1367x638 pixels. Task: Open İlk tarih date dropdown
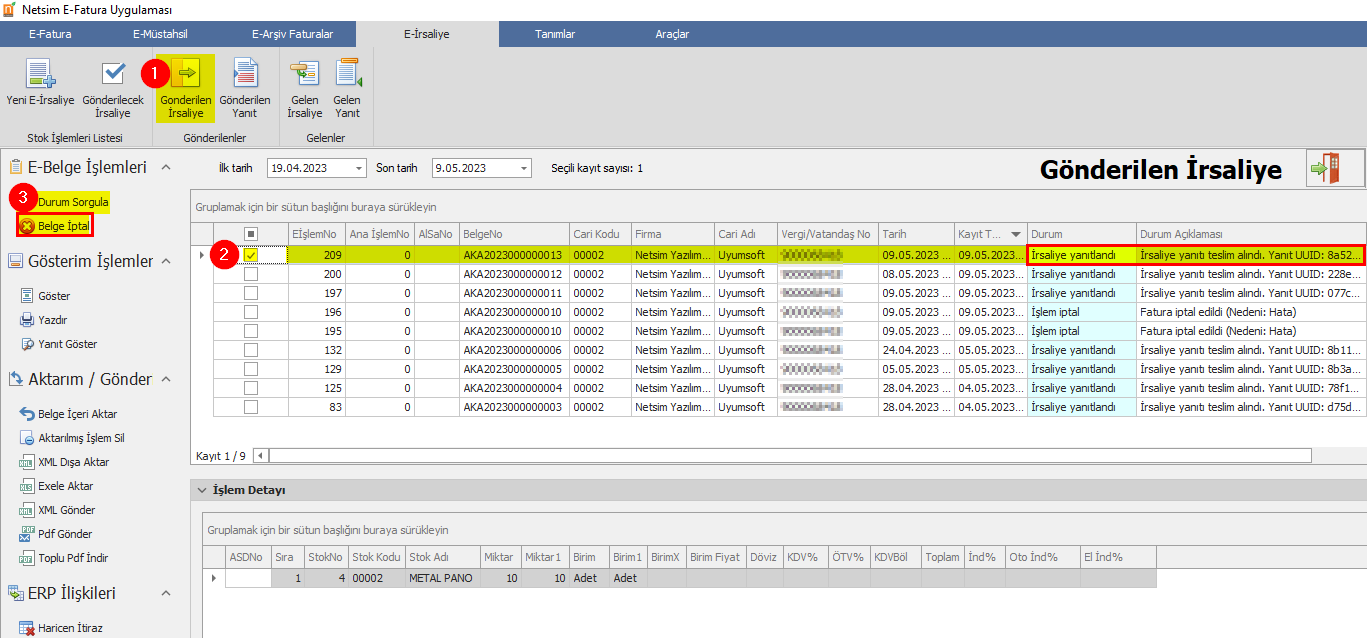pos(358,168)
